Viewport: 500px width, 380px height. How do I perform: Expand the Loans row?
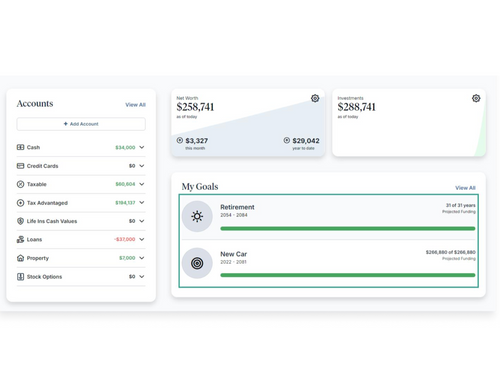pos(142,239)
